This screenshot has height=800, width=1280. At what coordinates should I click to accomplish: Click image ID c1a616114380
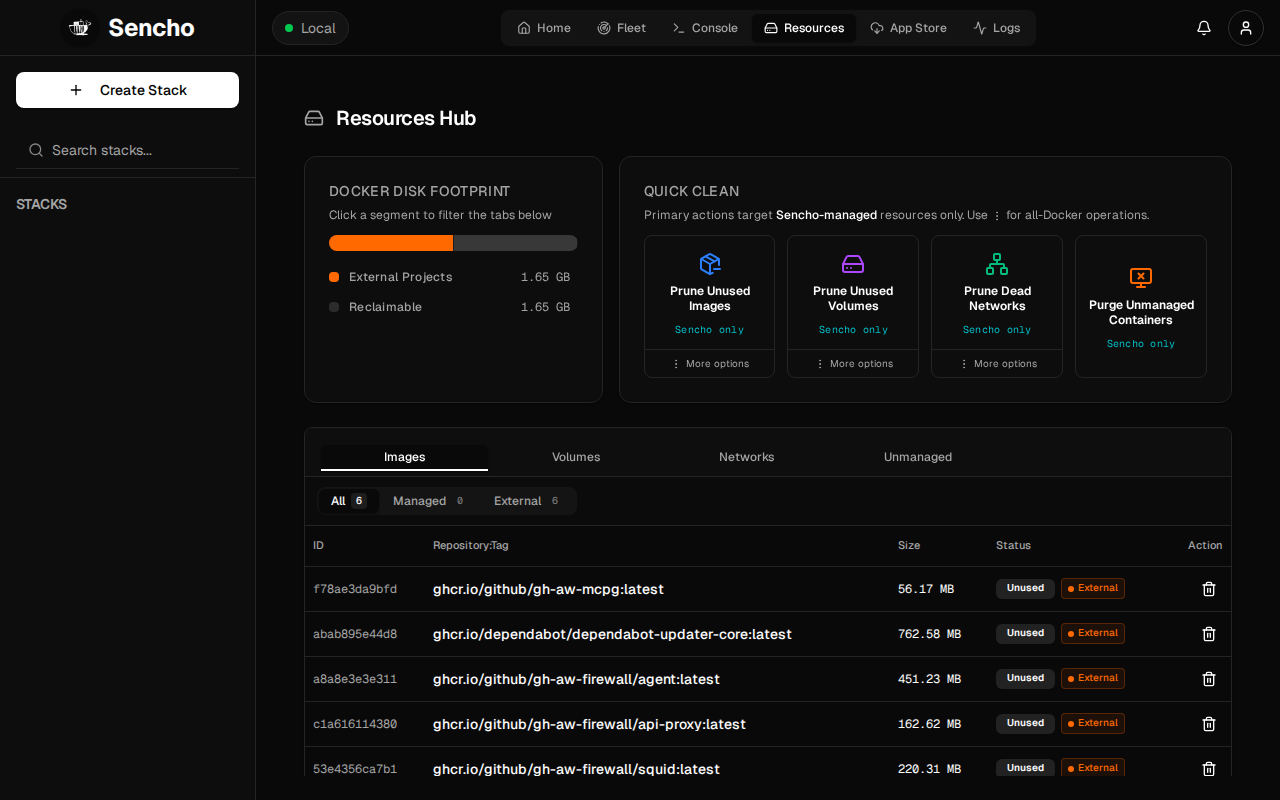pos(355,724)
